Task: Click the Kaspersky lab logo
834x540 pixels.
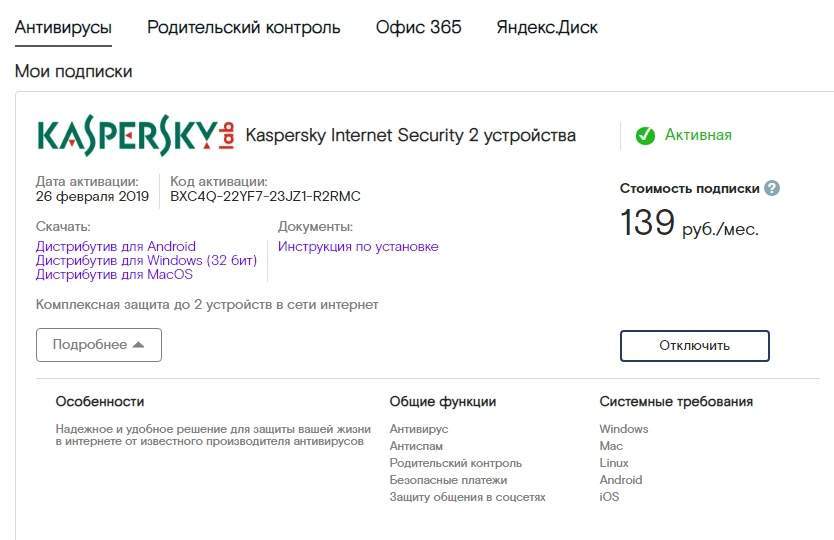Action: tap(135, 136)
